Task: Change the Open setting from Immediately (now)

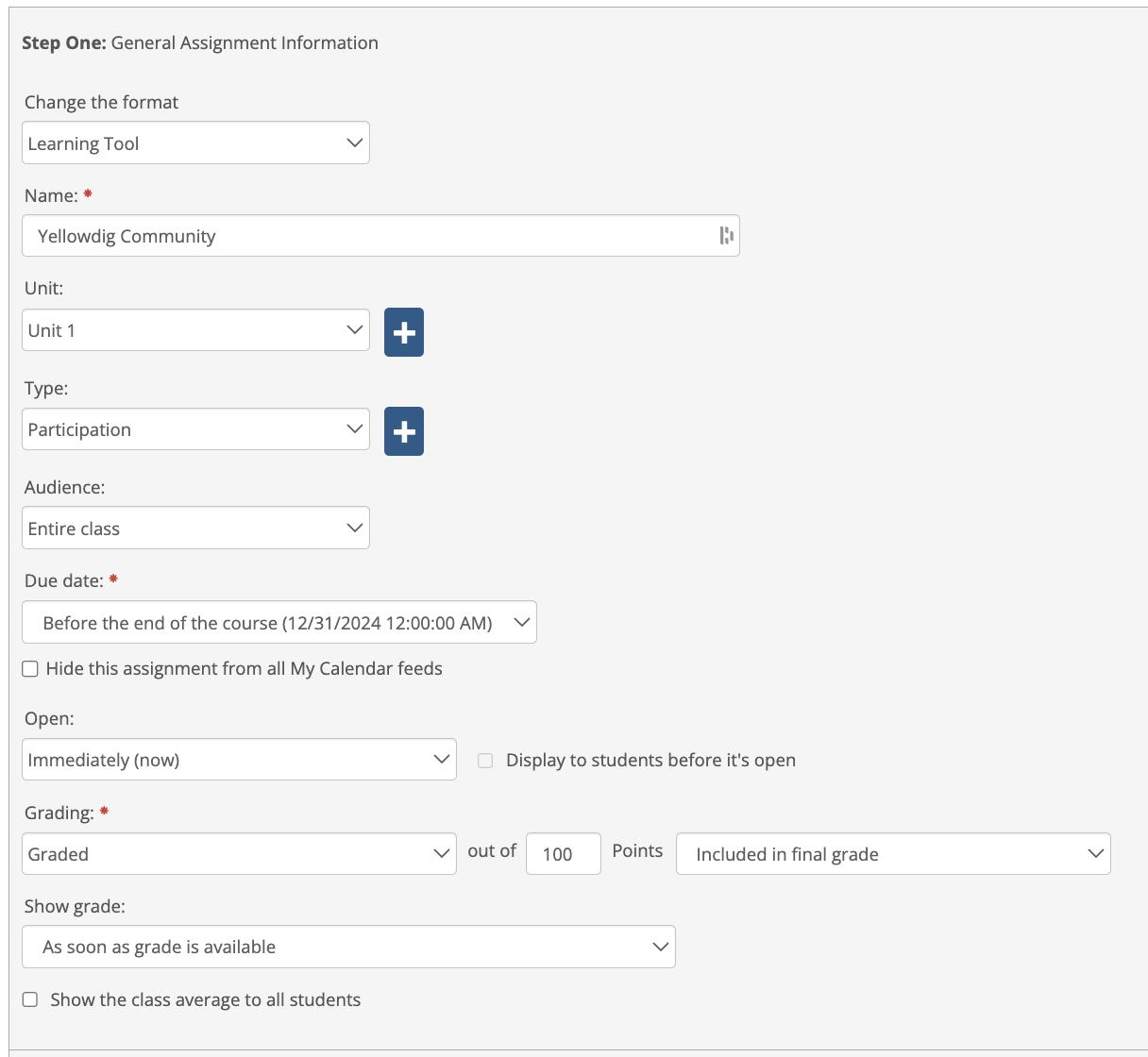Action: pos(239,759)
